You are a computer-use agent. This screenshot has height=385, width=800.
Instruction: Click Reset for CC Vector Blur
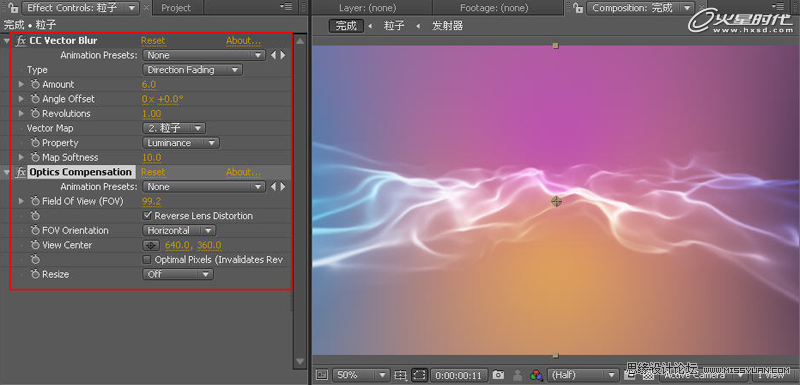click(153, 41)
